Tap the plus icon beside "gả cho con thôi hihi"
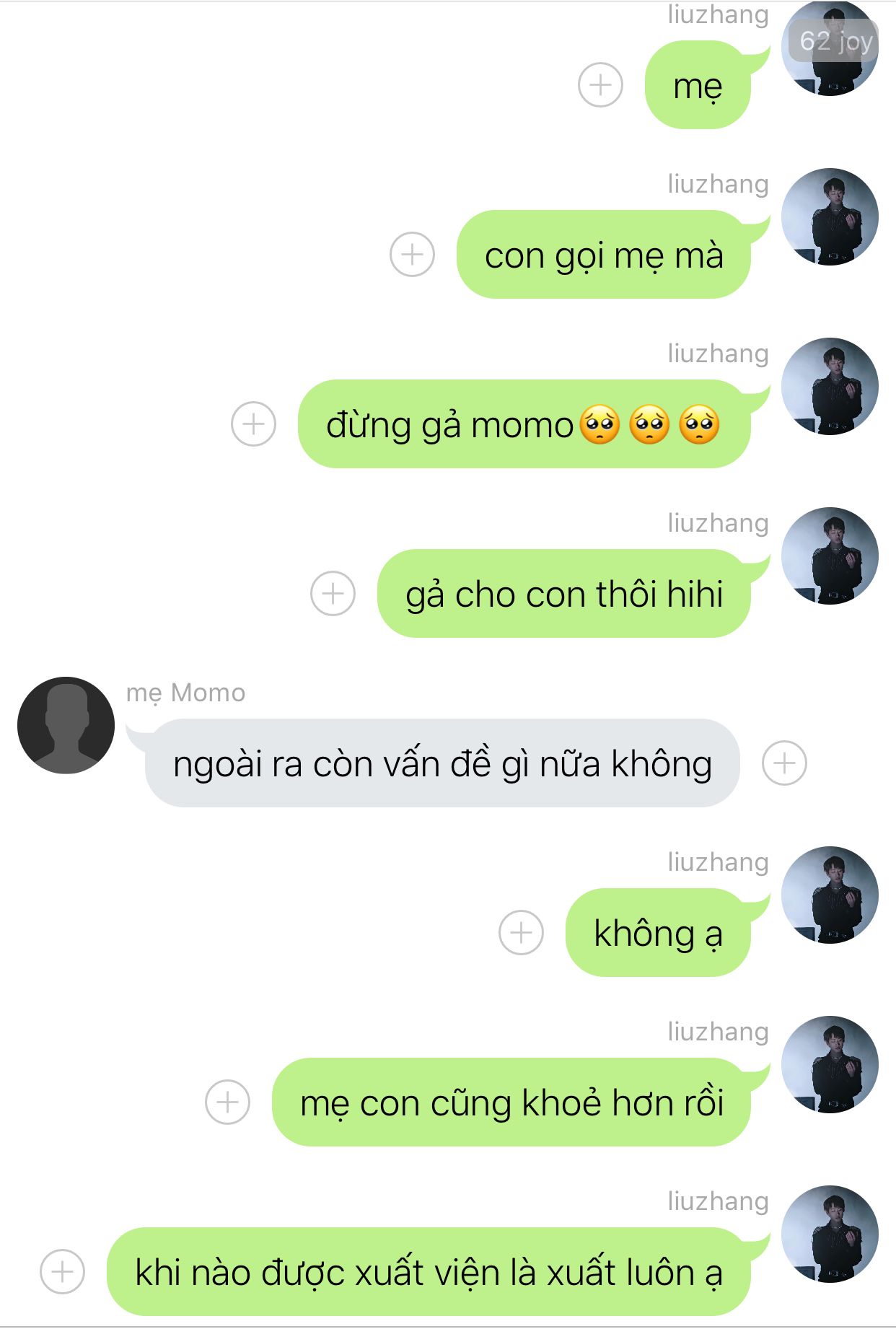Screen dimensions: 896x1329 pyautogui.click(x=333, y=594)
